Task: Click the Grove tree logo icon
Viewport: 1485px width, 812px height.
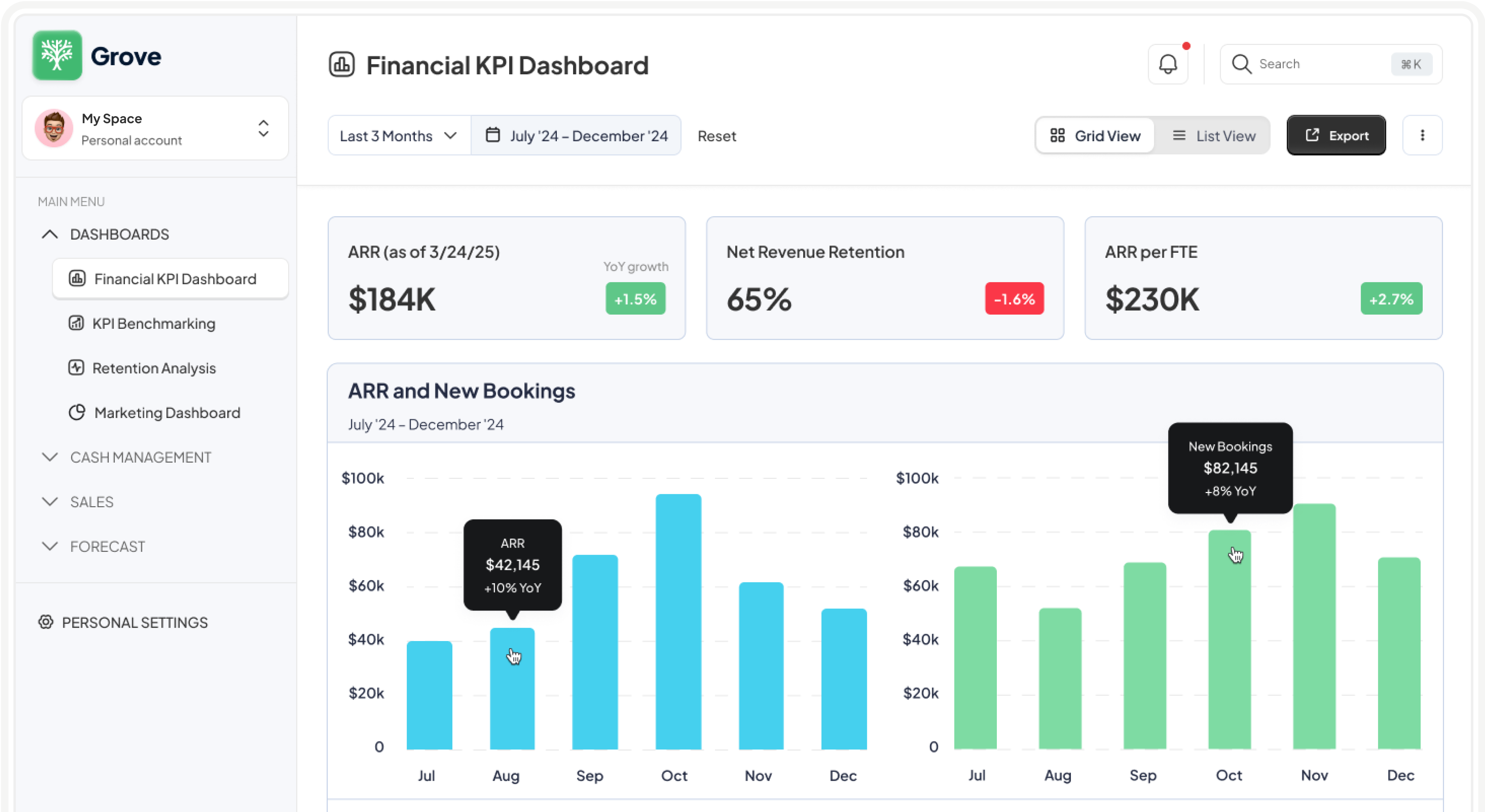Action: pos(57,55)
